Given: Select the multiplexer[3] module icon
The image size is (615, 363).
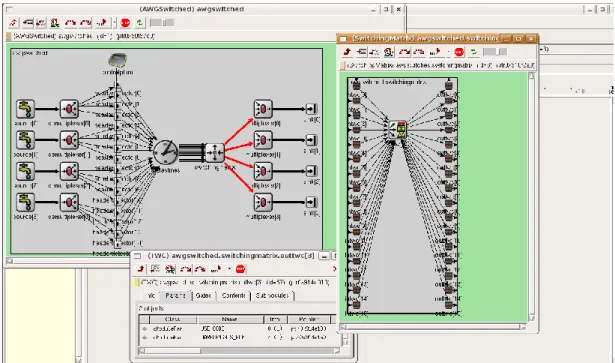Looking at the screenshot, I should click(263, 202).
